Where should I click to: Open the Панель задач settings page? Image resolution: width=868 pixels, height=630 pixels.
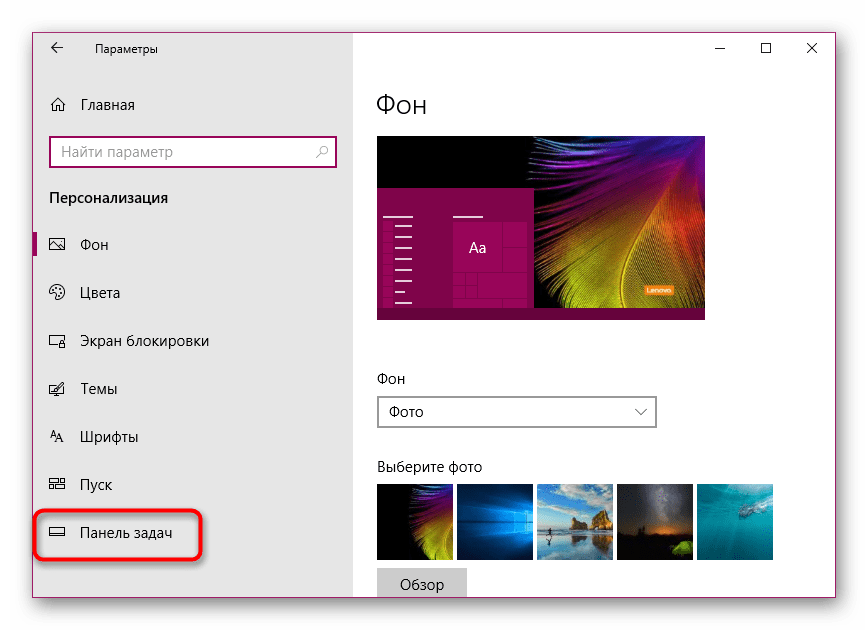click(x=126, y=533)
